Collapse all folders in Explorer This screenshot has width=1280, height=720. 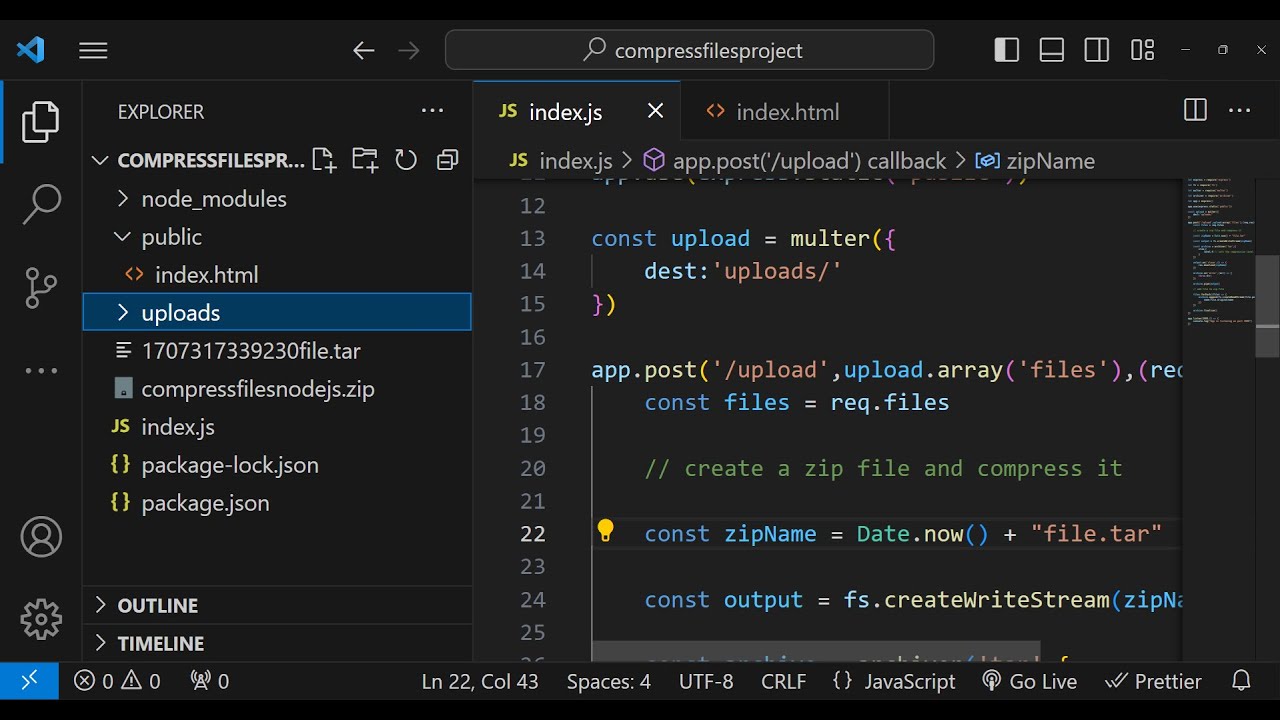pyautogui.click(x=447, y=160)
